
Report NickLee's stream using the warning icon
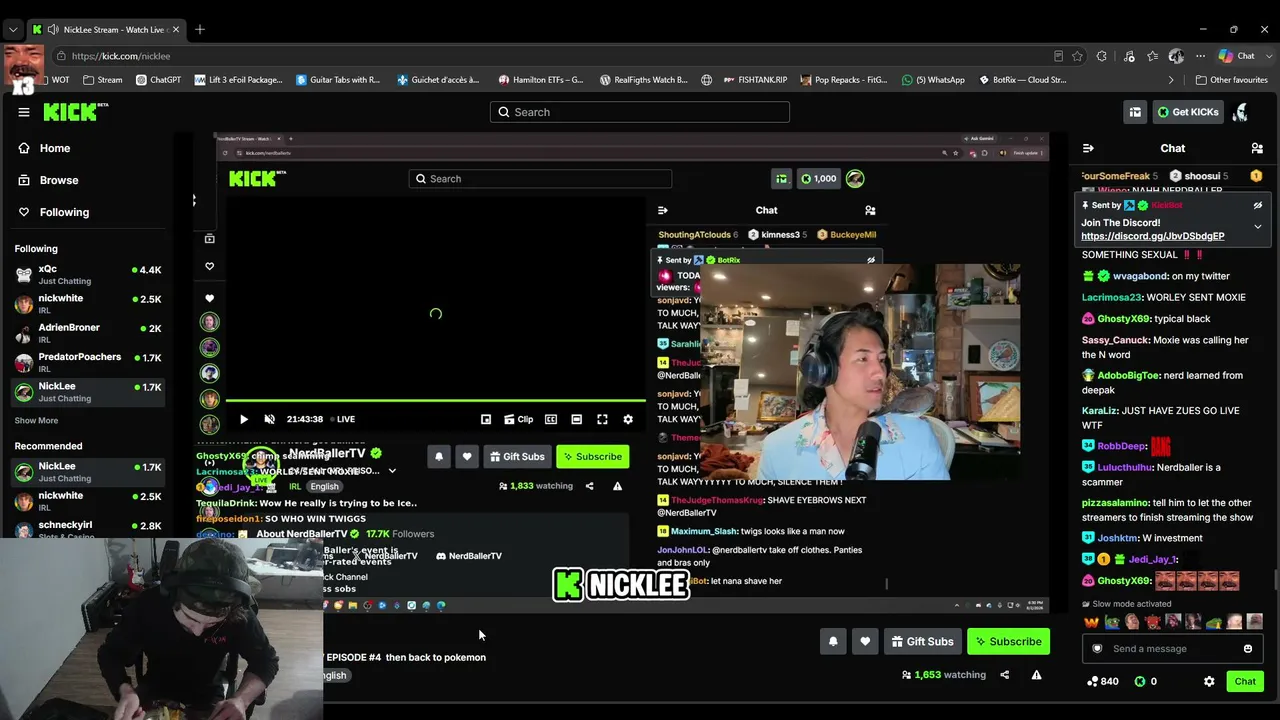click(x=1036, y=675)
